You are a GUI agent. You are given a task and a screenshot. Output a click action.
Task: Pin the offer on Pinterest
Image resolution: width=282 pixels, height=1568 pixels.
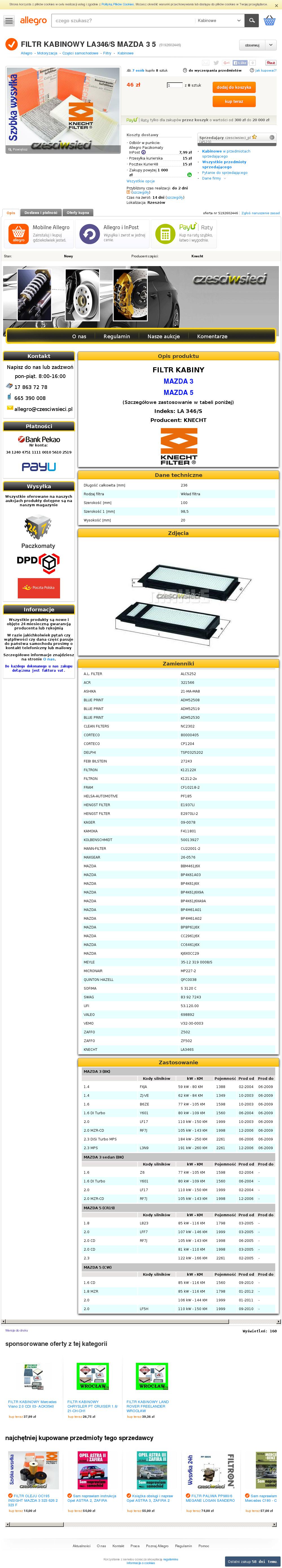pos(270,63)
